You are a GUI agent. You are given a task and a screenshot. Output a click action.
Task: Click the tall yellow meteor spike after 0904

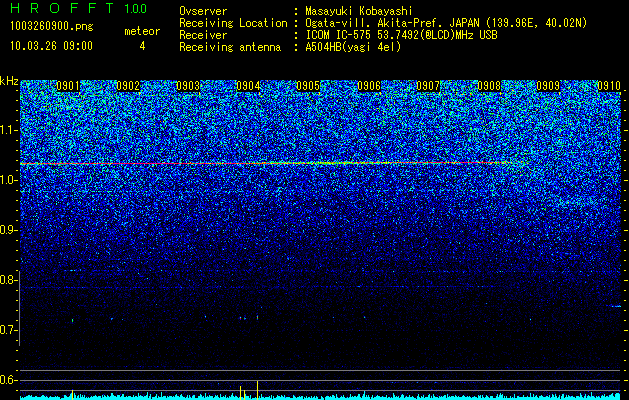(257, 390)
